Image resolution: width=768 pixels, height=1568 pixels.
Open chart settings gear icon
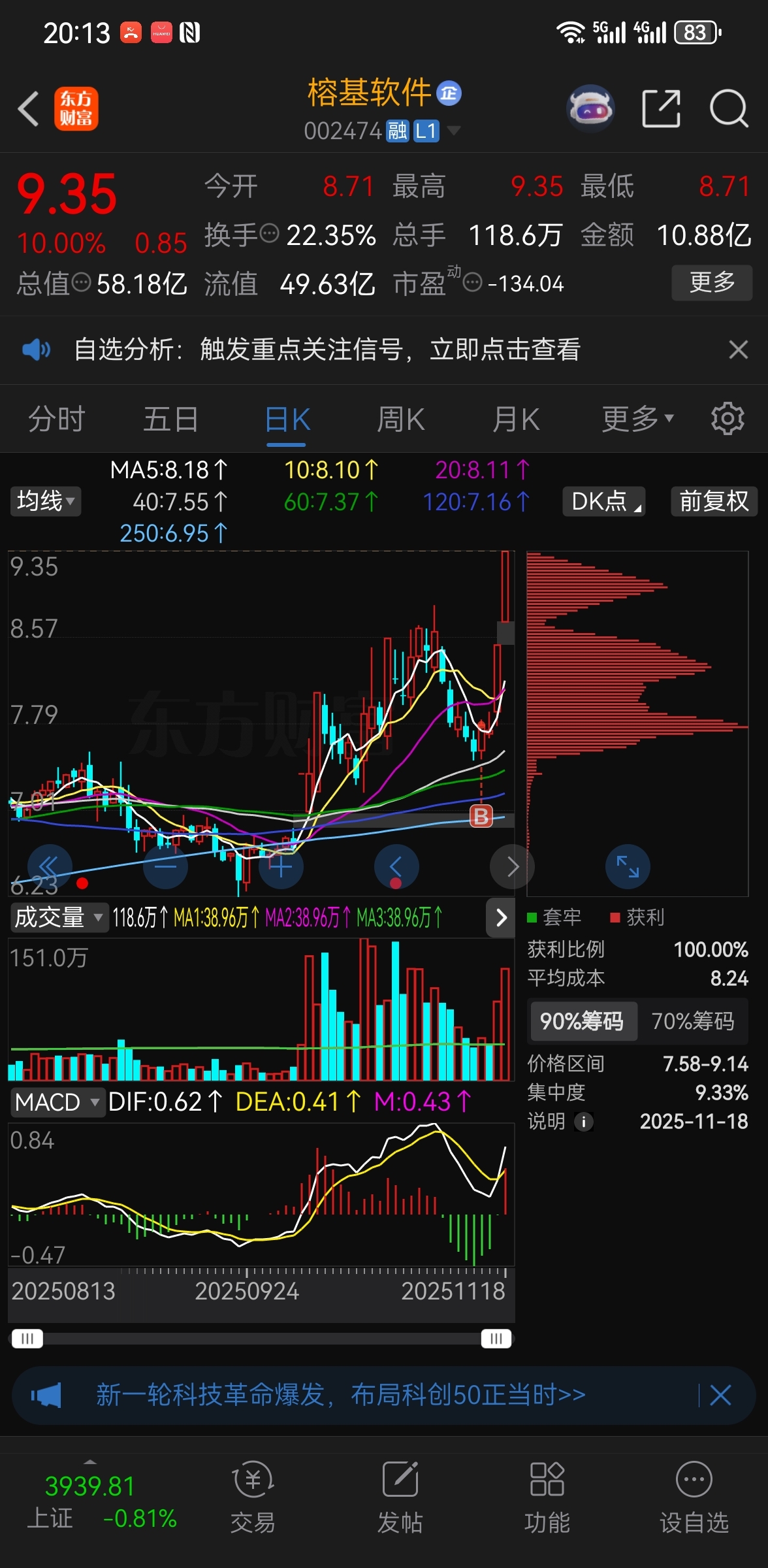pyautogui.click(x=728, y=419)
